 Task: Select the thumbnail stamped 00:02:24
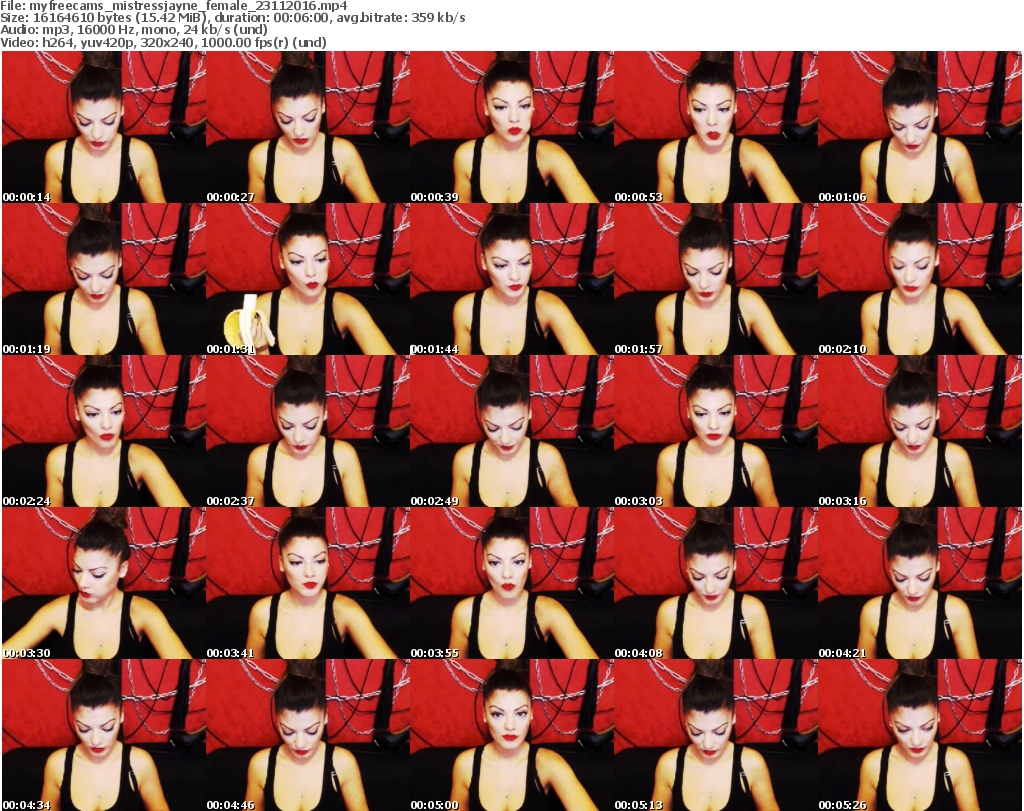click(x=104, y=431)
